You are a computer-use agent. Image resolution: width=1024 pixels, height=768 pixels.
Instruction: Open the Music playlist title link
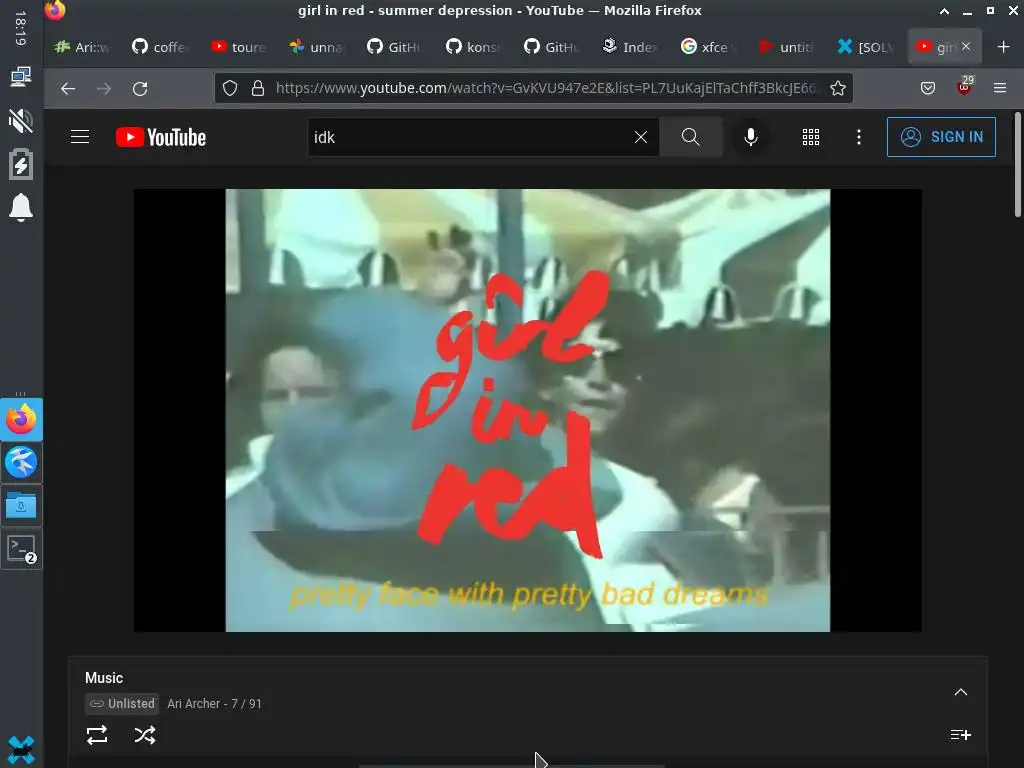tap(104, 678)
